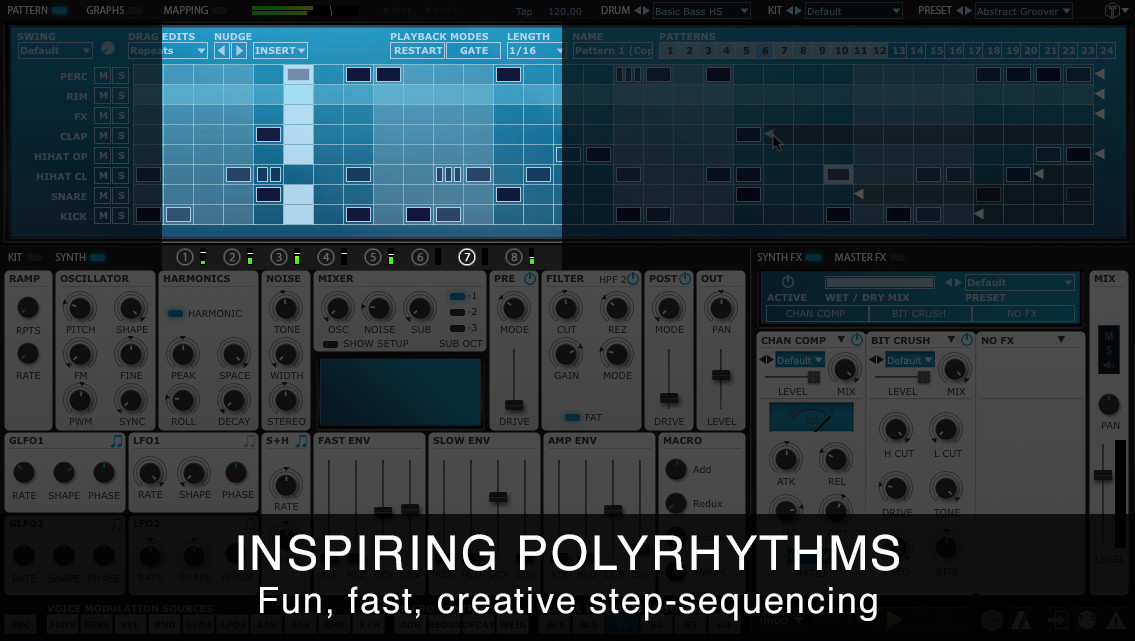Open the DRUM Basic Bass HS dropdown

tap(701, 12)
